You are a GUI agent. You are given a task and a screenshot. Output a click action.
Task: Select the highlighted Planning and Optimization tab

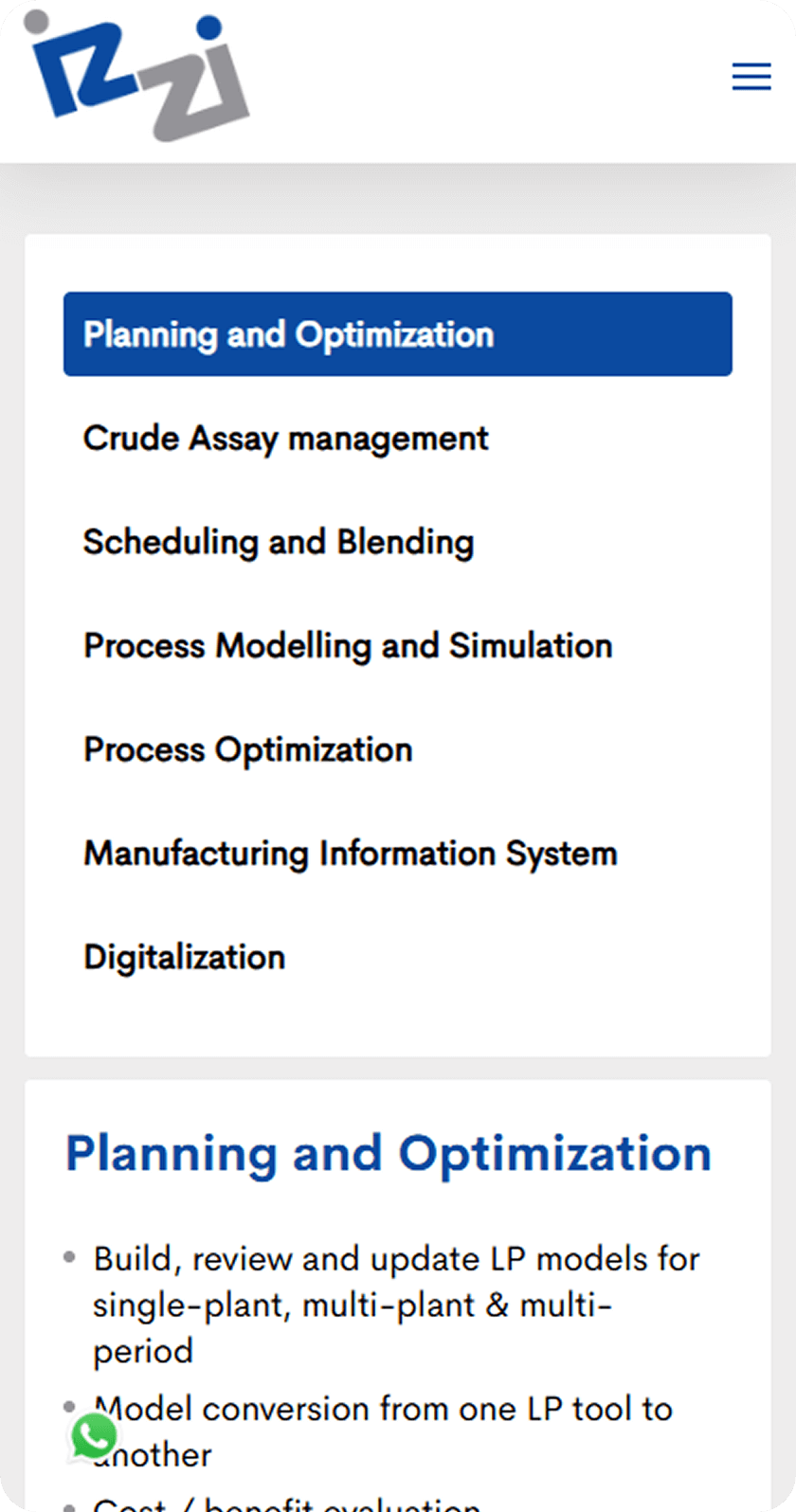(x=397, y=334)
